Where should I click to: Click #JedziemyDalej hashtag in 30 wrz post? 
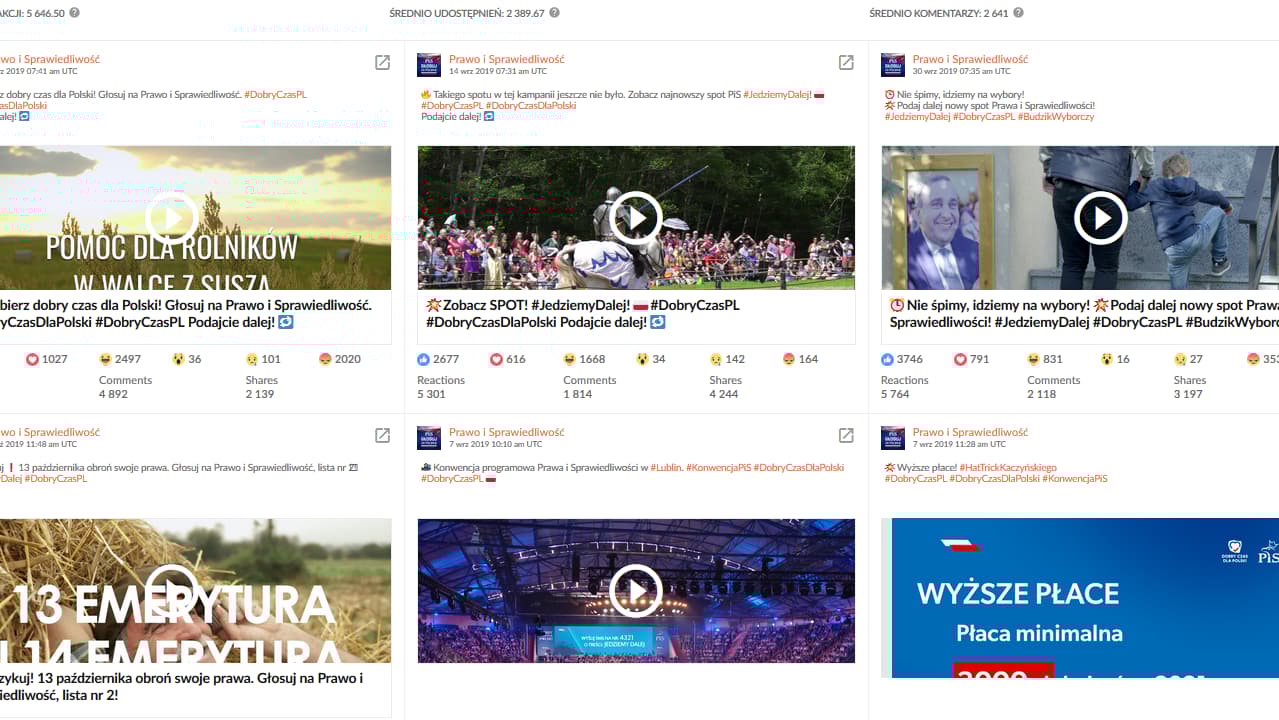(917, 117)
